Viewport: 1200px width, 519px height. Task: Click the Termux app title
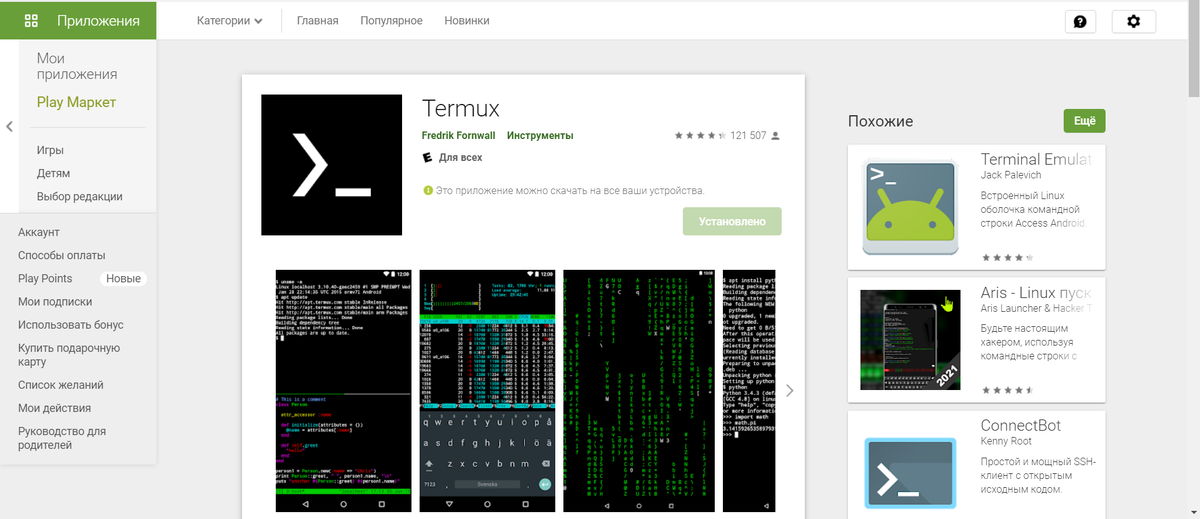(461, 107)
